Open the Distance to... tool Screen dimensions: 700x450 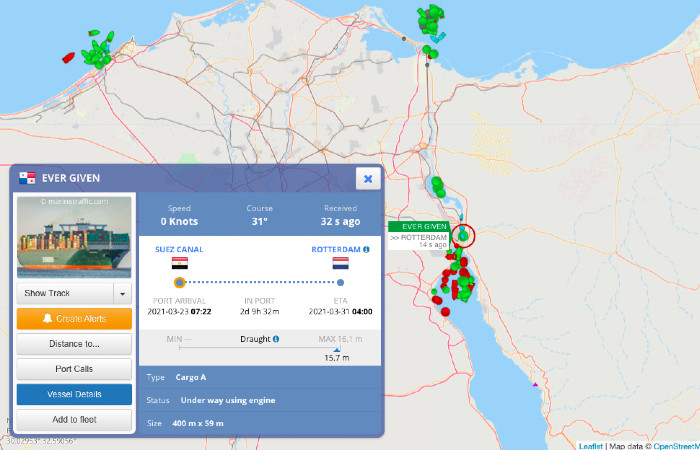[75, 344]
